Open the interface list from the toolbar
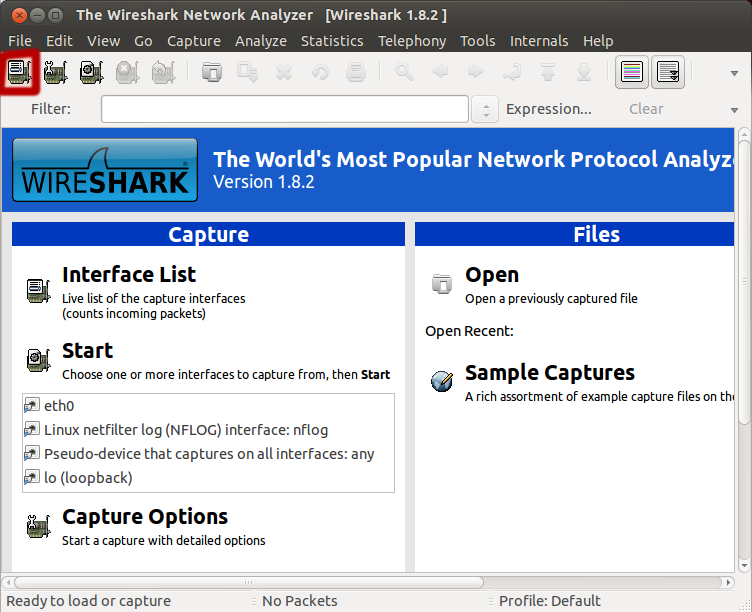Screen dimensions: 752x612 click(19, 72)
